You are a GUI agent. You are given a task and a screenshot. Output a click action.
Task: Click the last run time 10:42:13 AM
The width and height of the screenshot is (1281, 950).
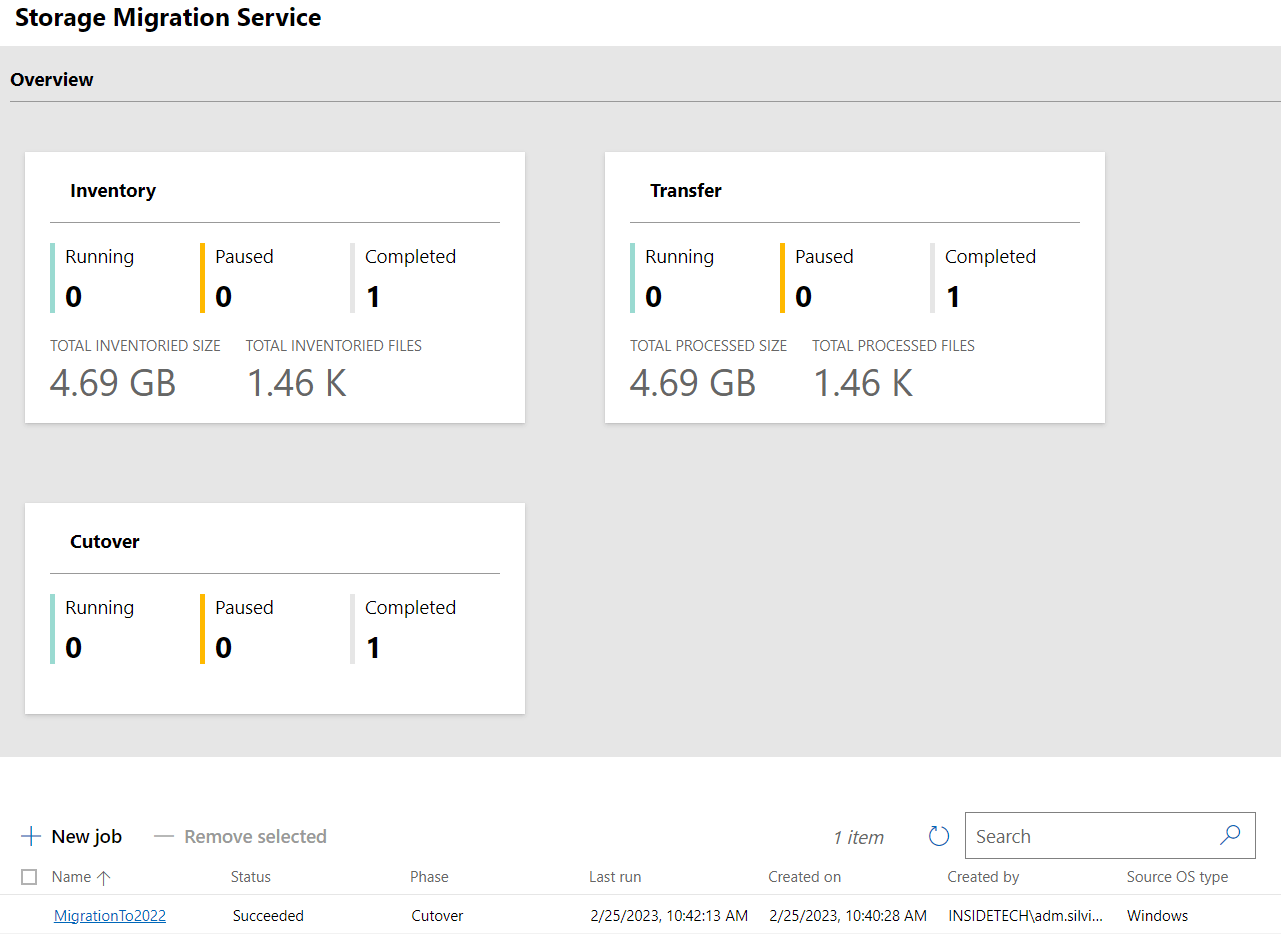point(669,915)
